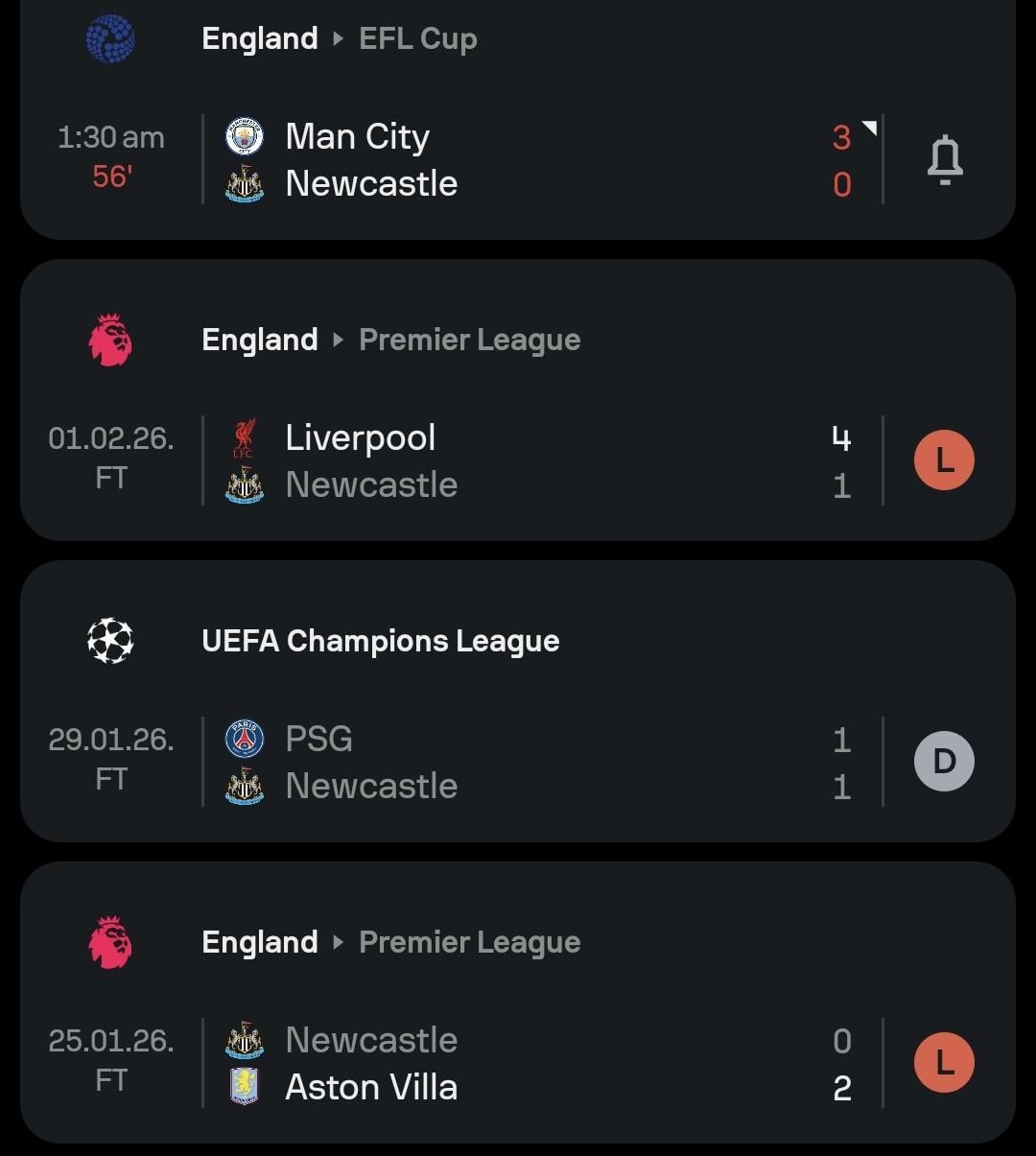
Task: Click the Man City club crest
Action: (244, 136)
